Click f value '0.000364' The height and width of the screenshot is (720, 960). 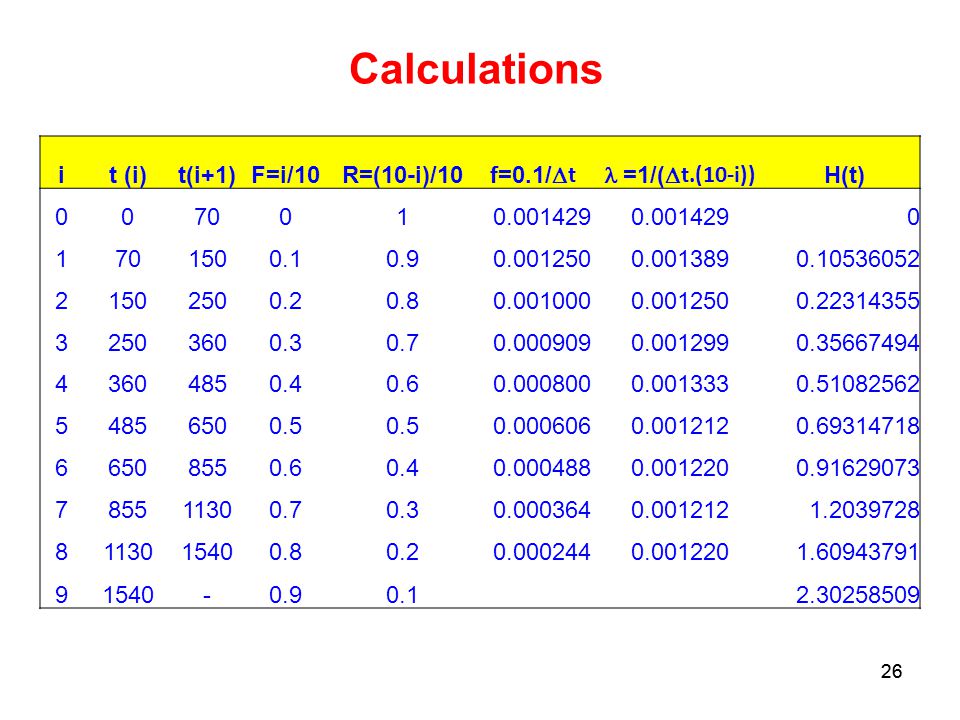click(542, 509)
